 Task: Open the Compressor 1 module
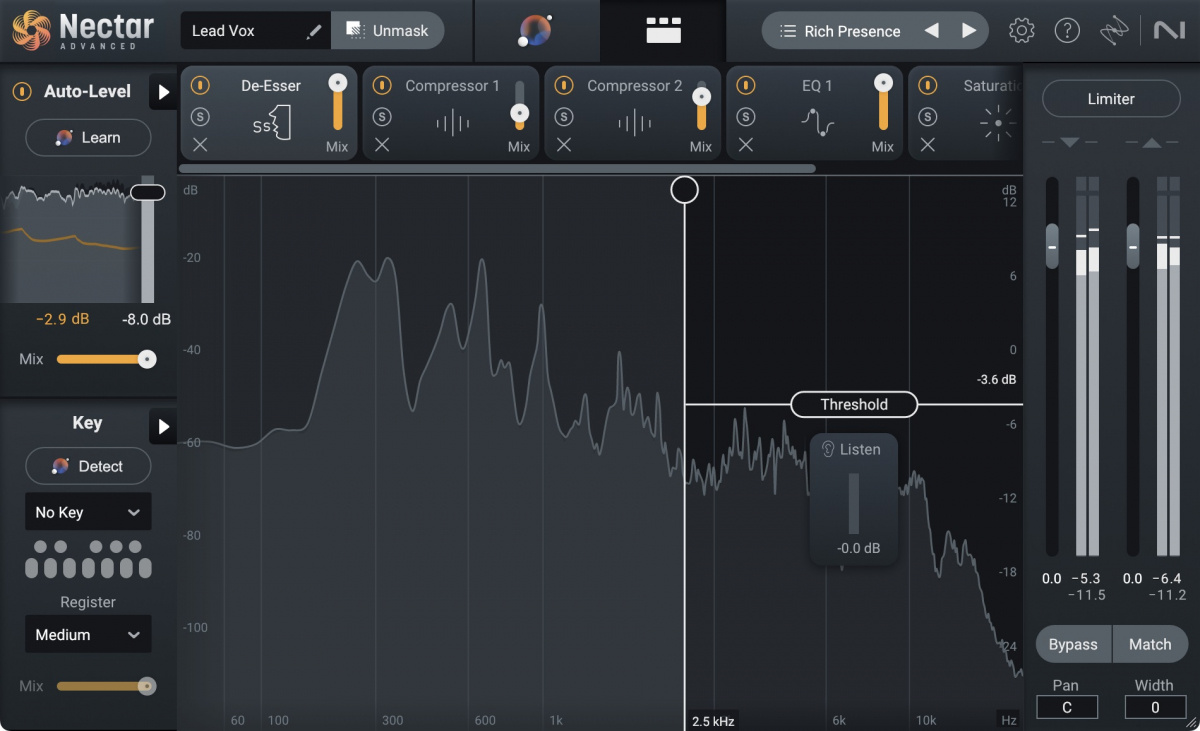(x=450, y=86)
